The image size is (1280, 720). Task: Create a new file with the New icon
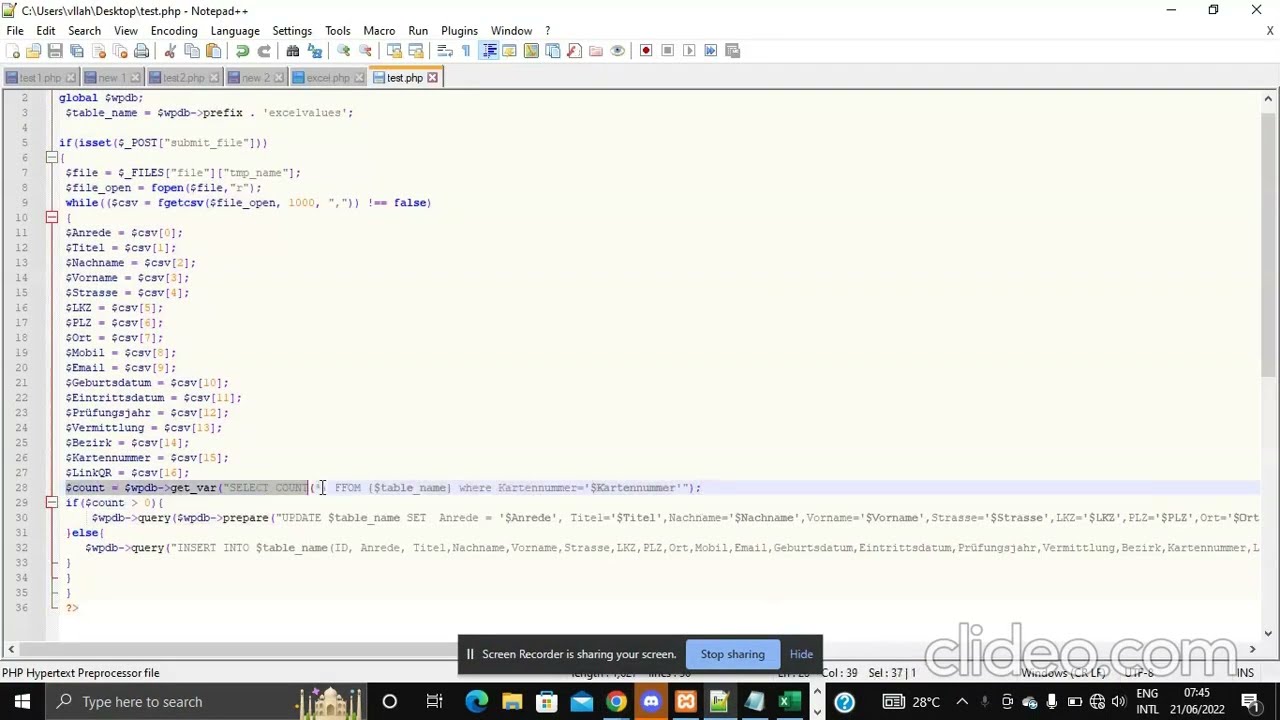click(x=13, y=51)
